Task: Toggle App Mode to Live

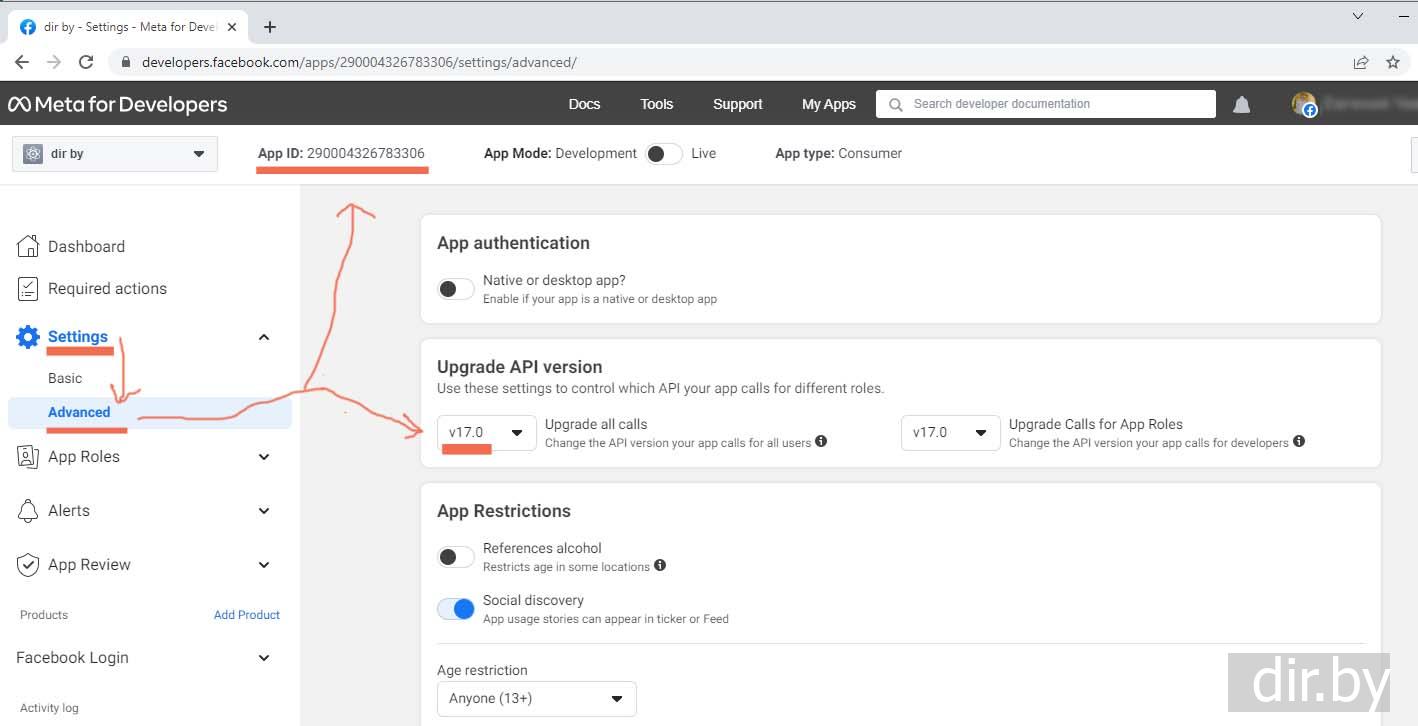Action: pos(663,154)
